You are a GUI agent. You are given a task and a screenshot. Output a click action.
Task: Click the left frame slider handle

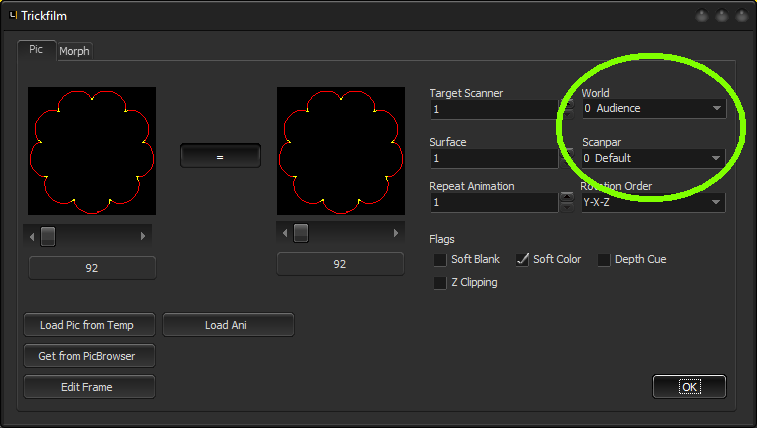click(48, 236)
